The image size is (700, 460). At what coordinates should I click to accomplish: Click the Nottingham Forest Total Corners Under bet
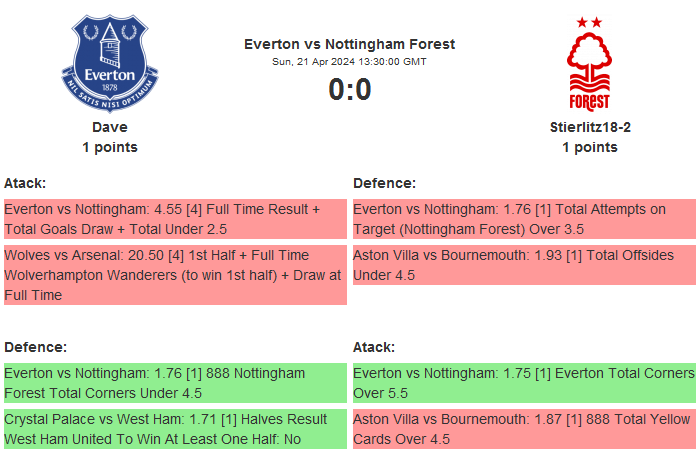(174, 383)
